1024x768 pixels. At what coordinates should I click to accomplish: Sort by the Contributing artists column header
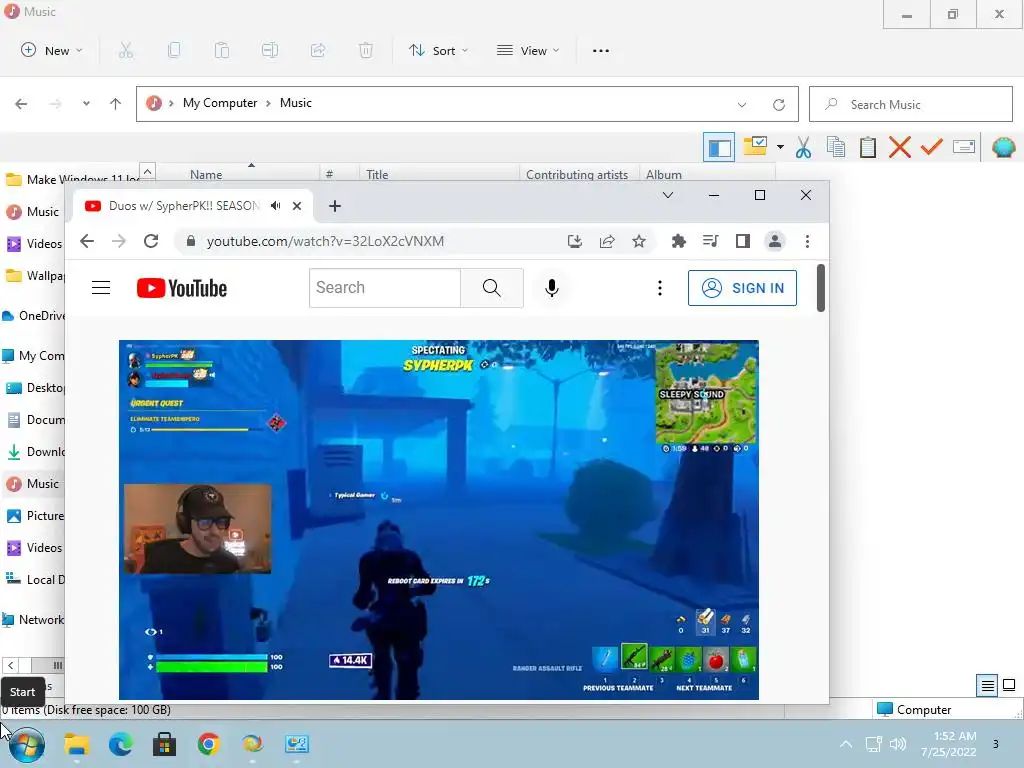pos(578,172)
